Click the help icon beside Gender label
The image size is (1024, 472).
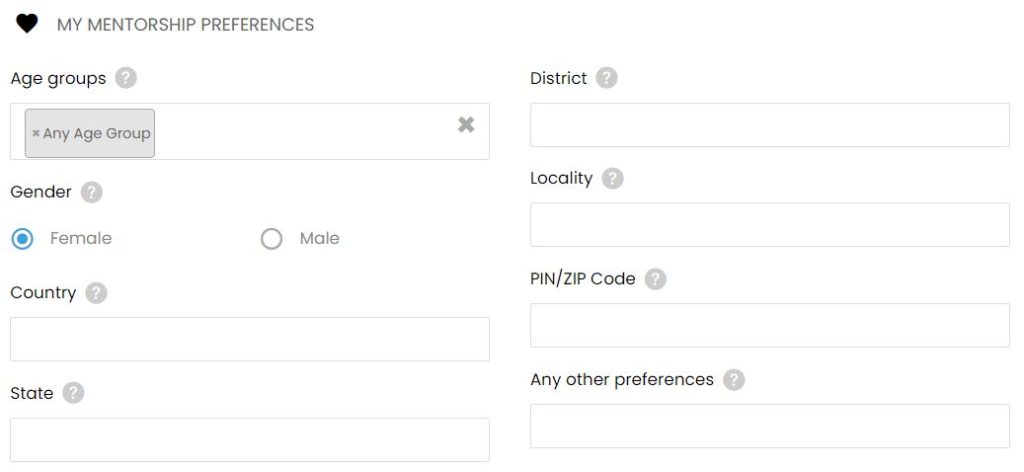coord(91,193)
